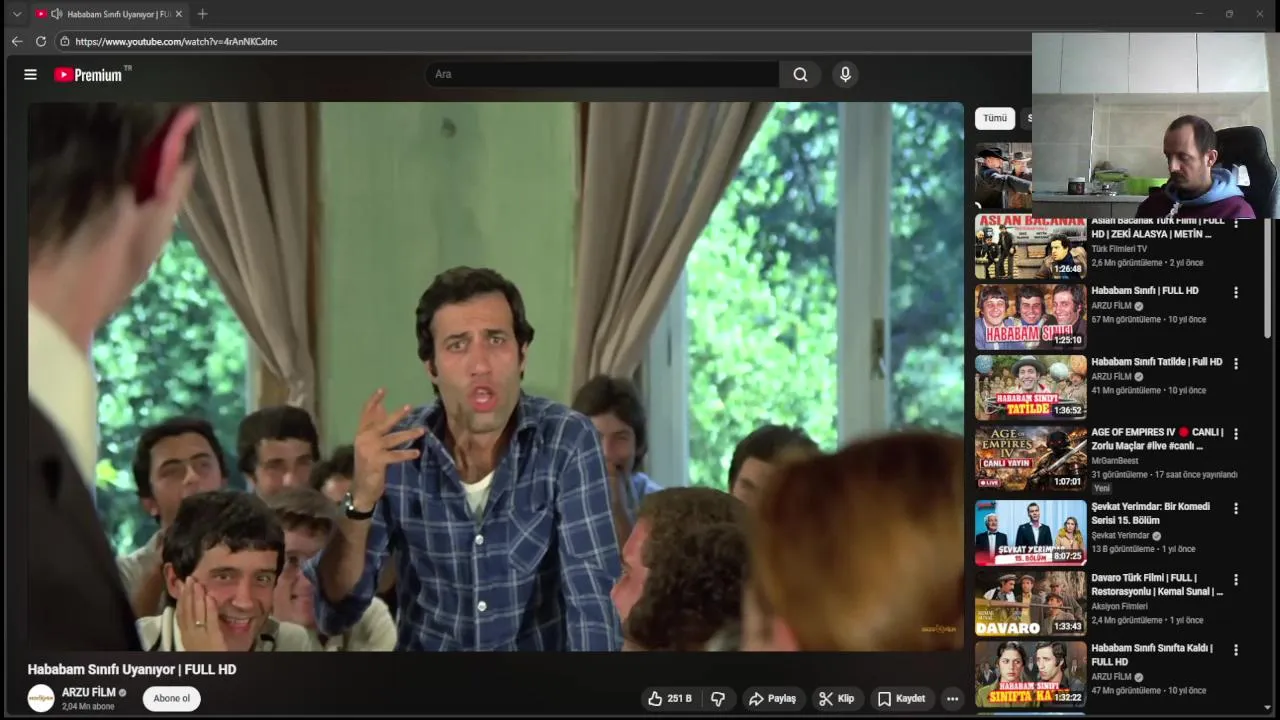The image size is (1280, 720).
Task: Mute the tab via the speaker icon
Action: (57, 14)
